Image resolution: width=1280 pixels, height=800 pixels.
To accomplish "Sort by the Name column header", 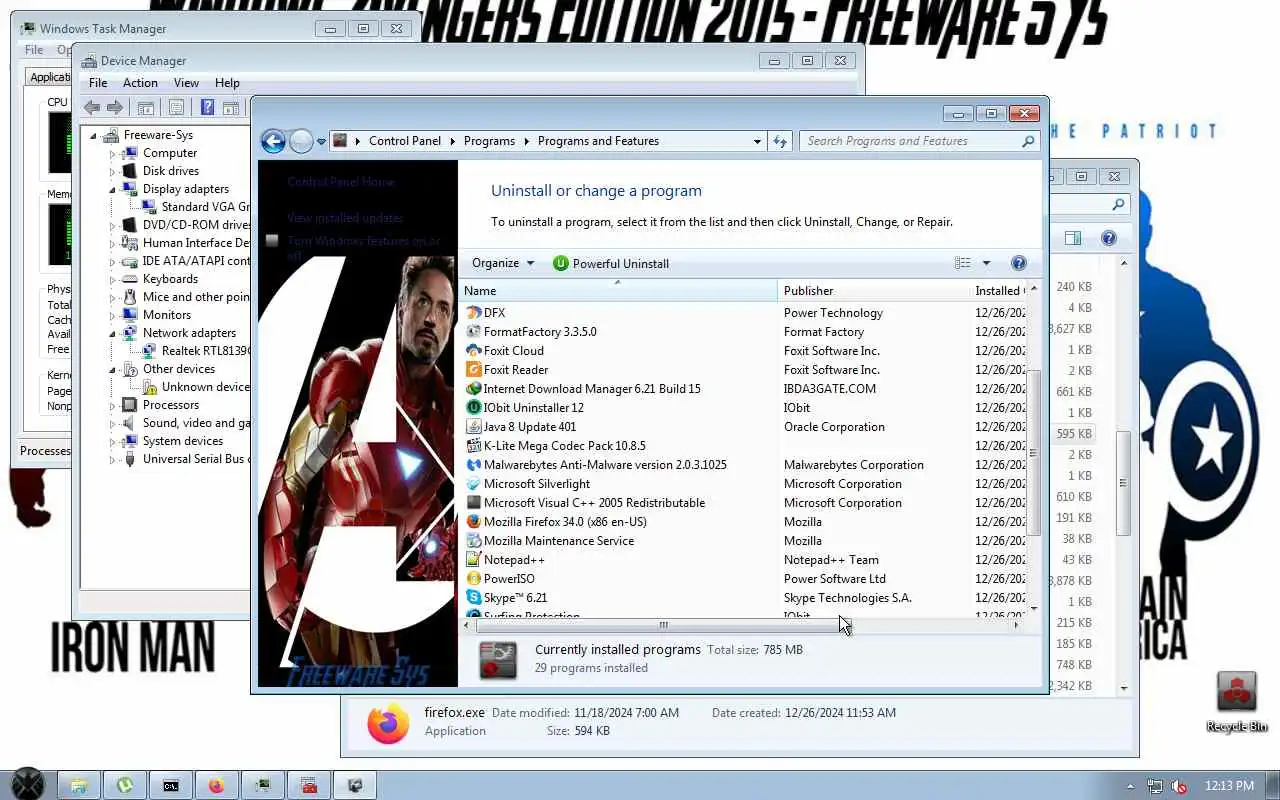I will 618,291.
